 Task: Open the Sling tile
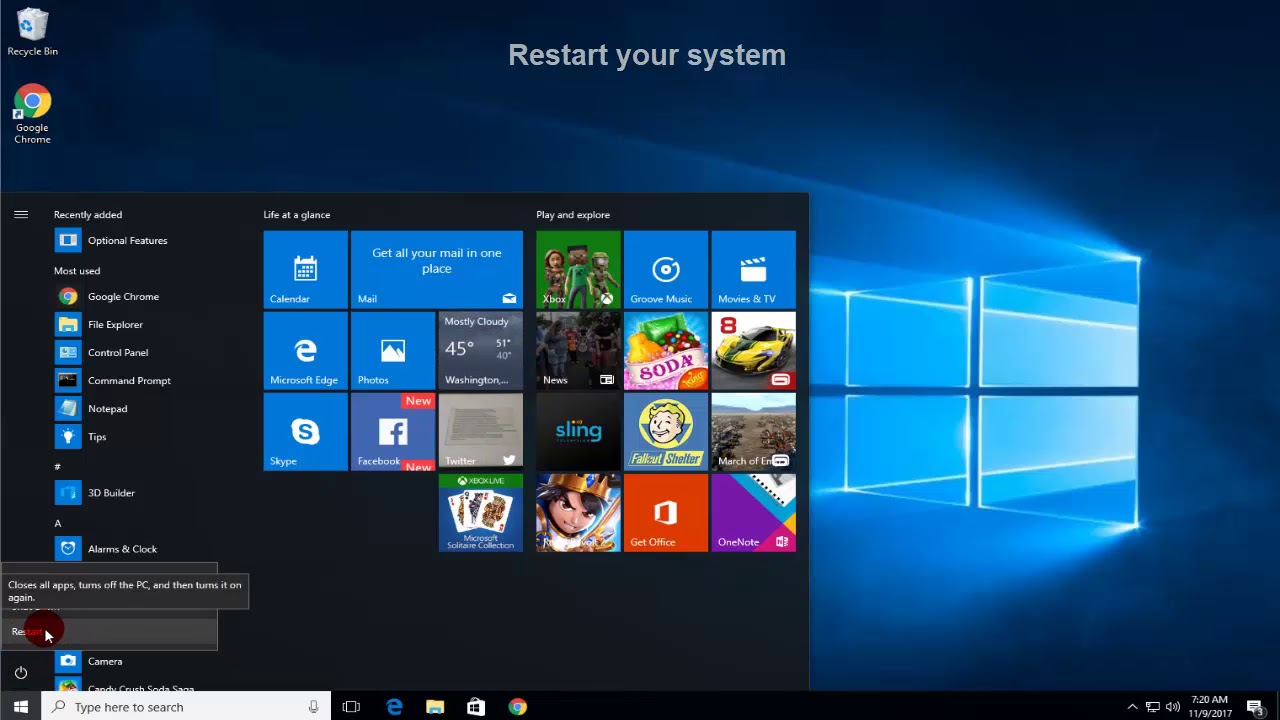tap(578, 431)
